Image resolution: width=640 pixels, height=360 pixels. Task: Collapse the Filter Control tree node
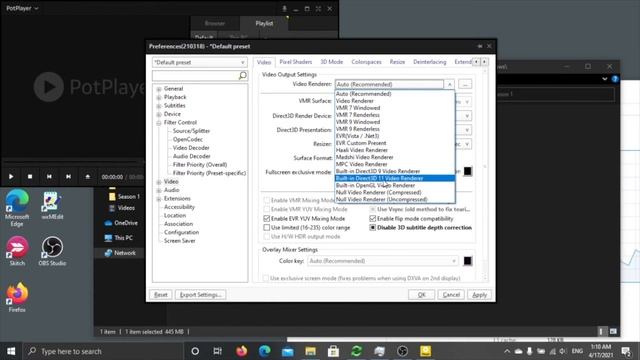click(159, 122)
